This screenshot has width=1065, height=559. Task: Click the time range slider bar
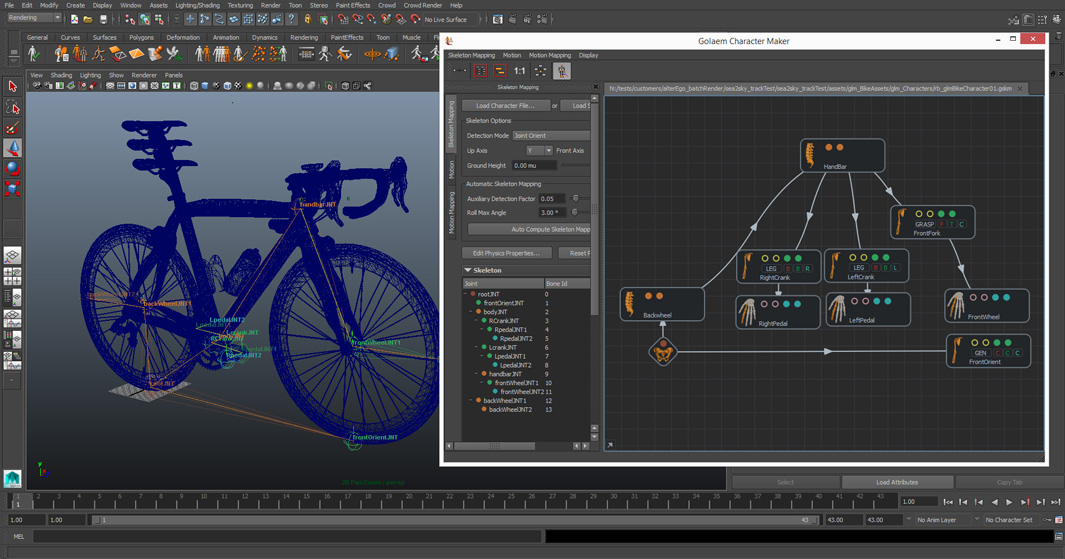(456, 520)
